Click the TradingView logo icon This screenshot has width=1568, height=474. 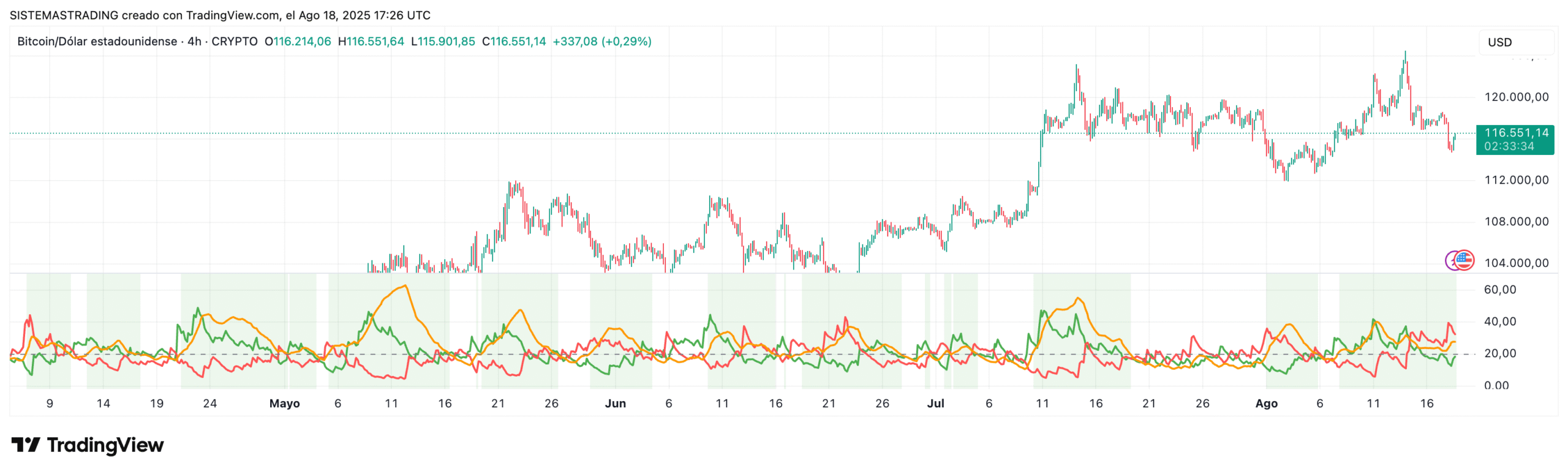26,445
